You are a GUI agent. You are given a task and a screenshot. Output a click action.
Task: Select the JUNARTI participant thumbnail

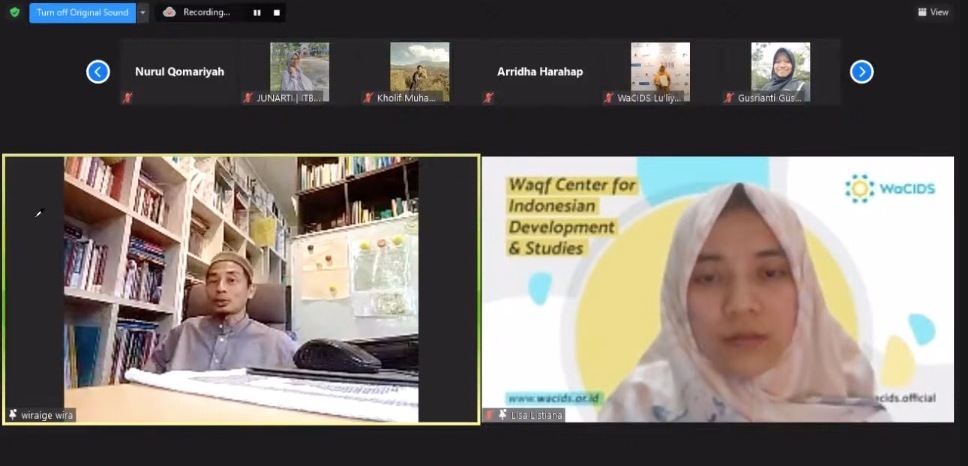[x=299, y=72]
